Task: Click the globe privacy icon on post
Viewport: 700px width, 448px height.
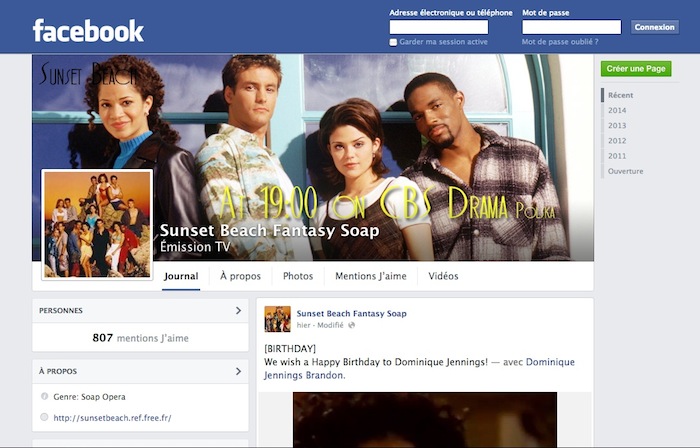Action: pos(352,325)
